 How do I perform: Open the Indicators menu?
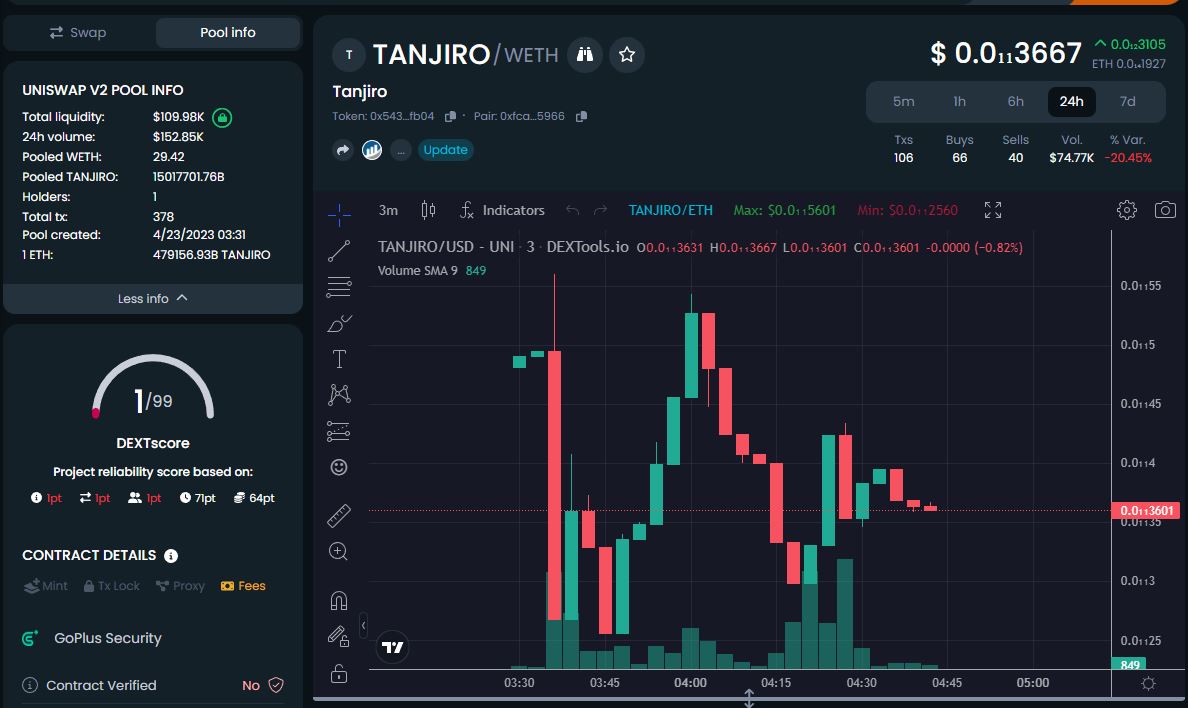[502, 210]
